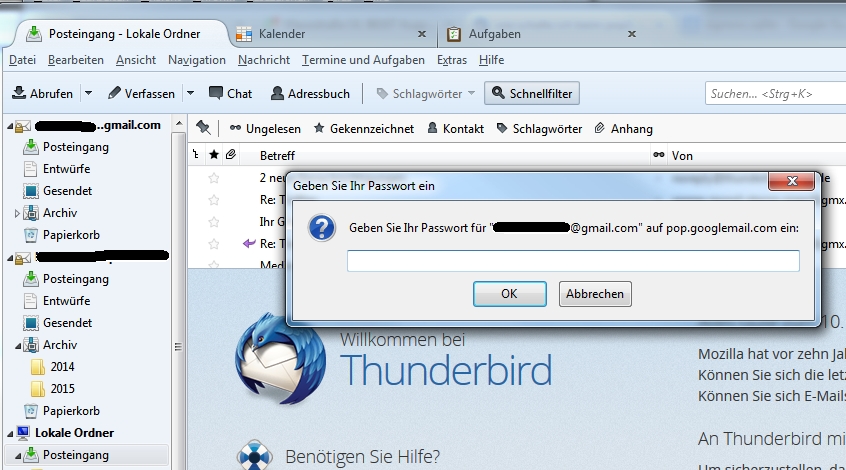Click the Abrufen get-mail button
This screenshot has width=846, height=470.
pos(43,93)
